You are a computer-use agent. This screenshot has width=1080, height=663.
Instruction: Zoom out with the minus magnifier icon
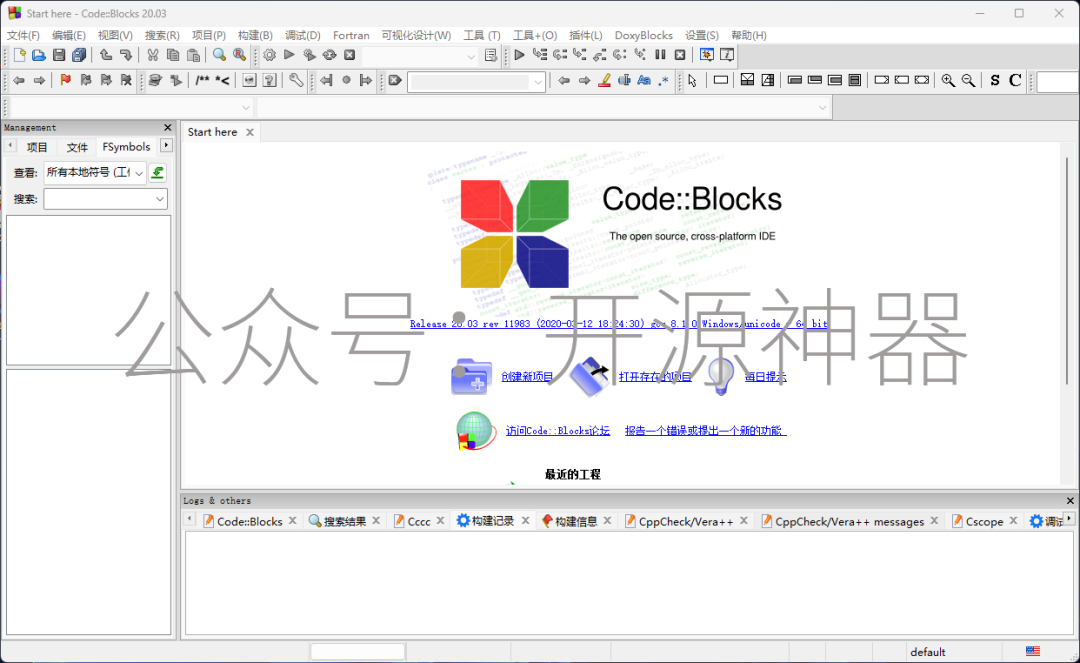(x=968, y=81)
